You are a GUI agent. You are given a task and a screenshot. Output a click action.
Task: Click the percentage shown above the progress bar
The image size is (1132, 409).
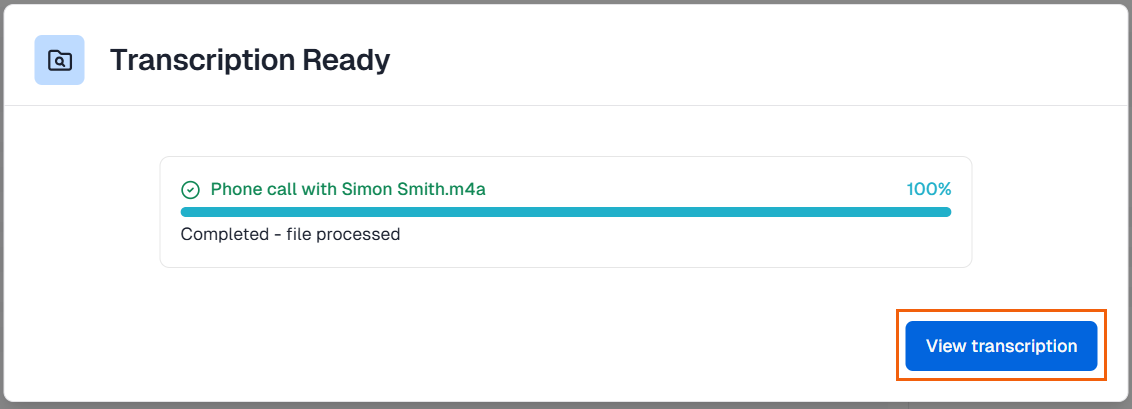(928, 189)
